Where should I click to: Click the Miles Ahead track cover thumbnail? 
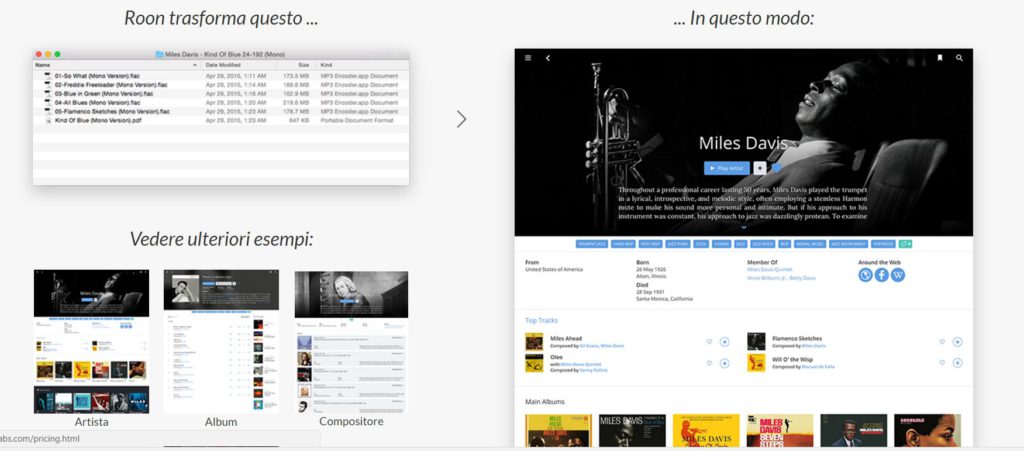pos(534,342)
